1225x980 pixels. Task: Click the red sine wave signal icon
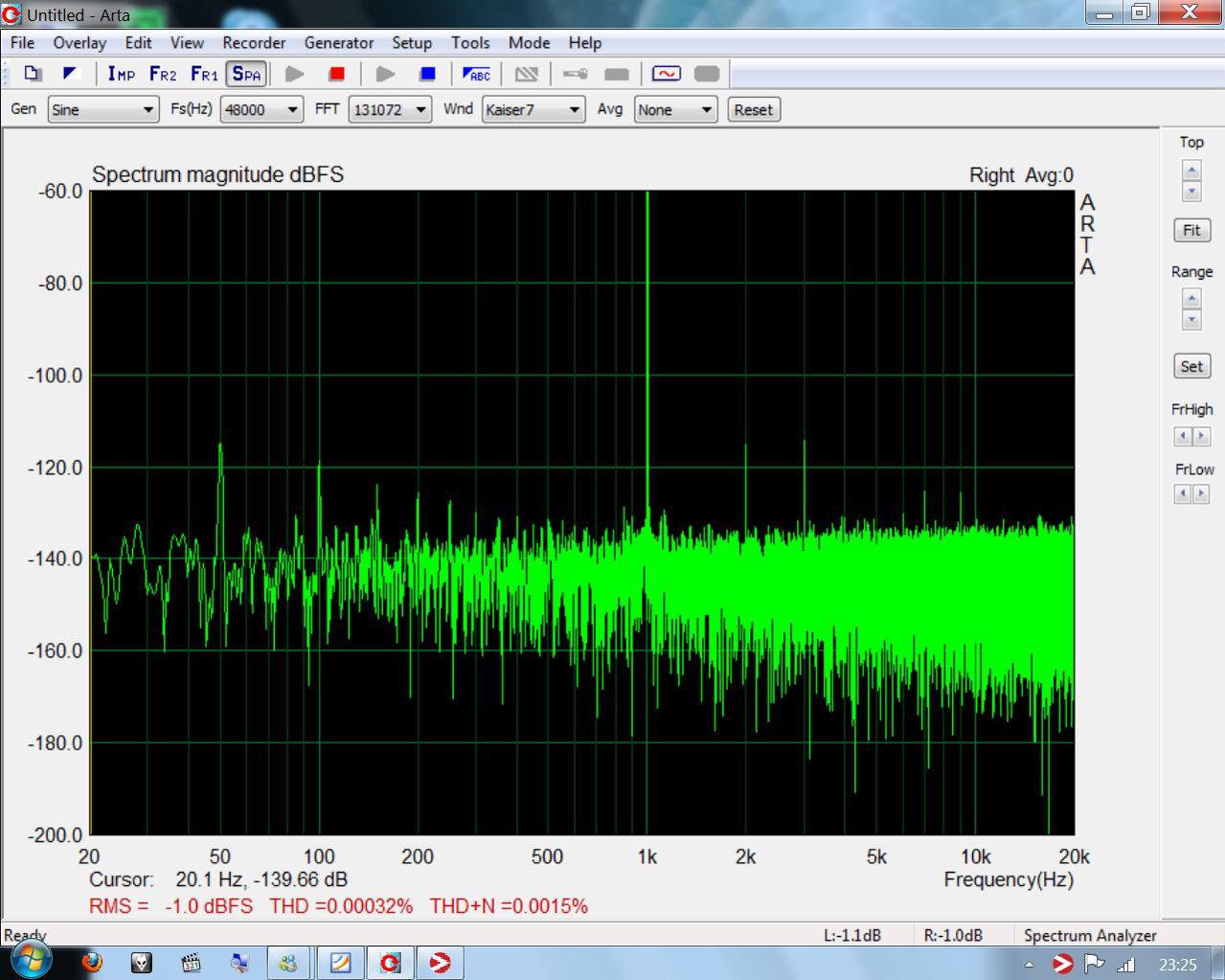(x=666, y=74)
